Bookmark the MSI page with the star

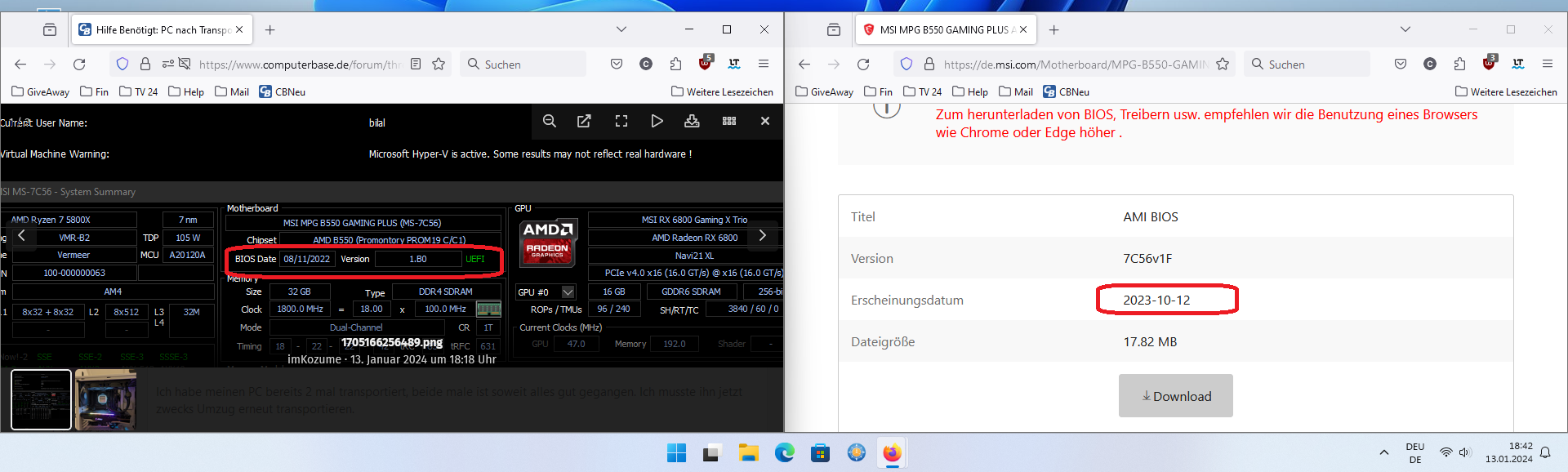[x=1223, y=65]
